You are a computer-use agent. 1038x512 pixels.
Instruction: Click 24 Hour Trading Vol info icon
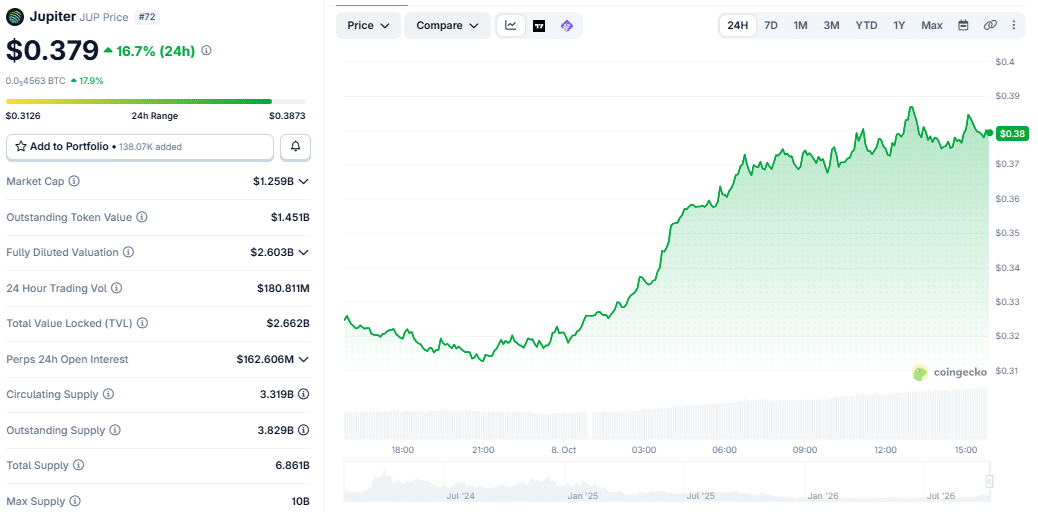117,288
